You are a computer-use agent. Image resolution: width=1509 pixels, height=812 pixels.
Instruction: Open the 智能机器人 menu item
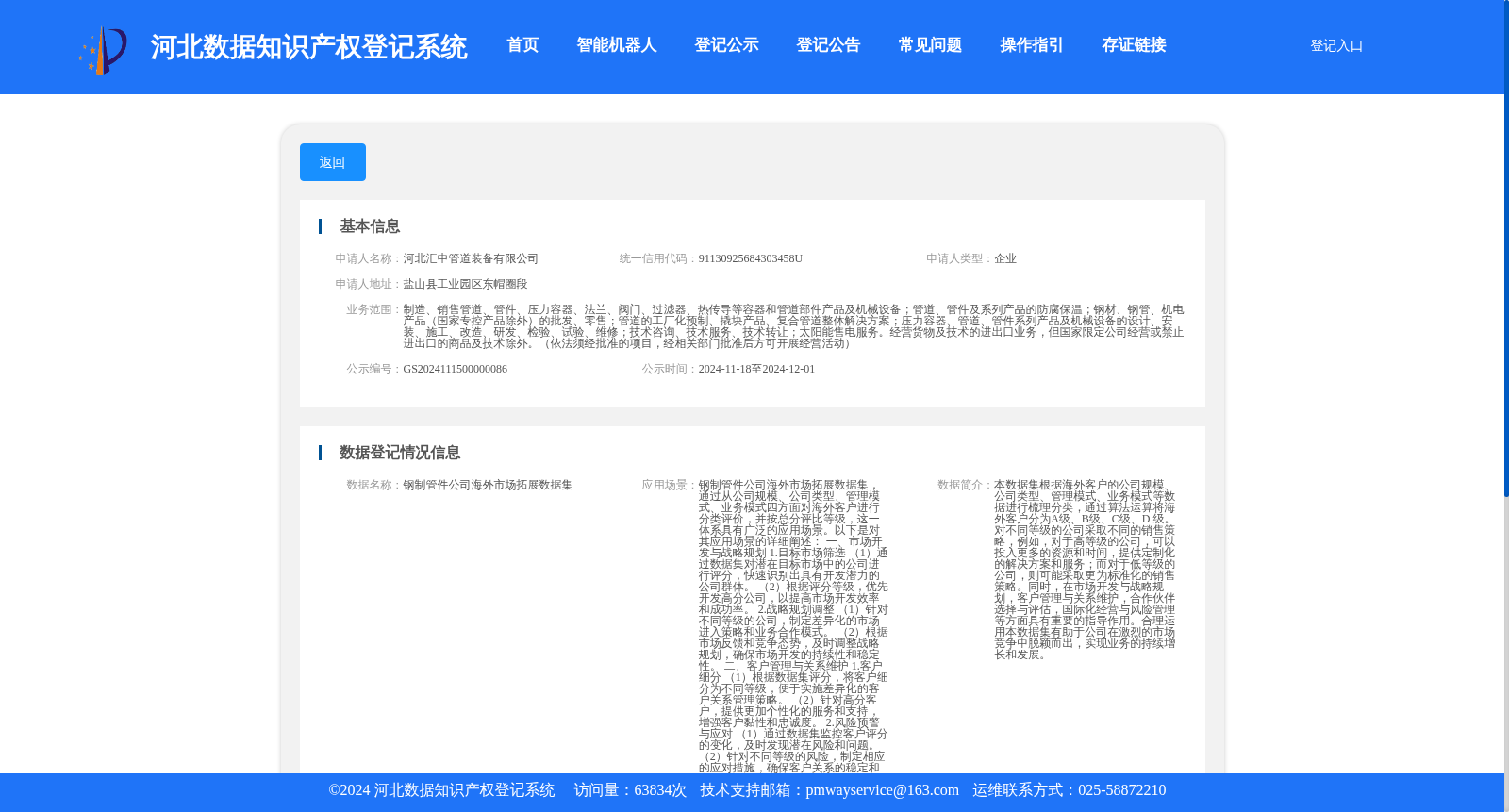point(617,45)
